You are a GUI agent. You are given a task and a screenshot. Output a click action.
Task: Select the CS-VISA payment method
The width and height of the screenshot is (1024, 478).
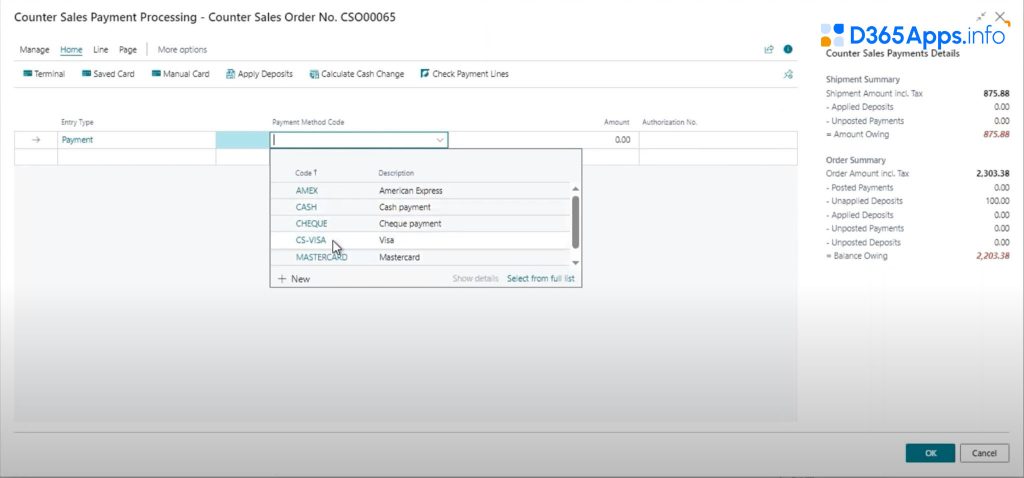click(x=311, y=241)
